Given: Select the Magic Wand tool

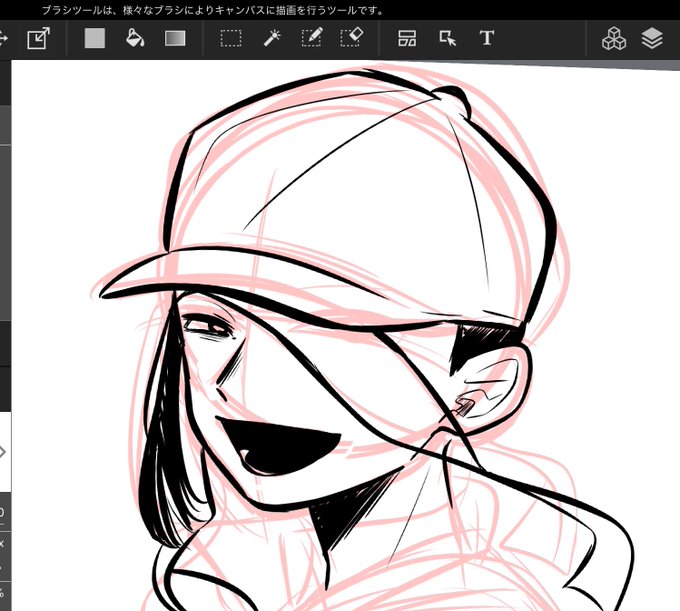Looking at the screenshot, I should tap(272, 38).
